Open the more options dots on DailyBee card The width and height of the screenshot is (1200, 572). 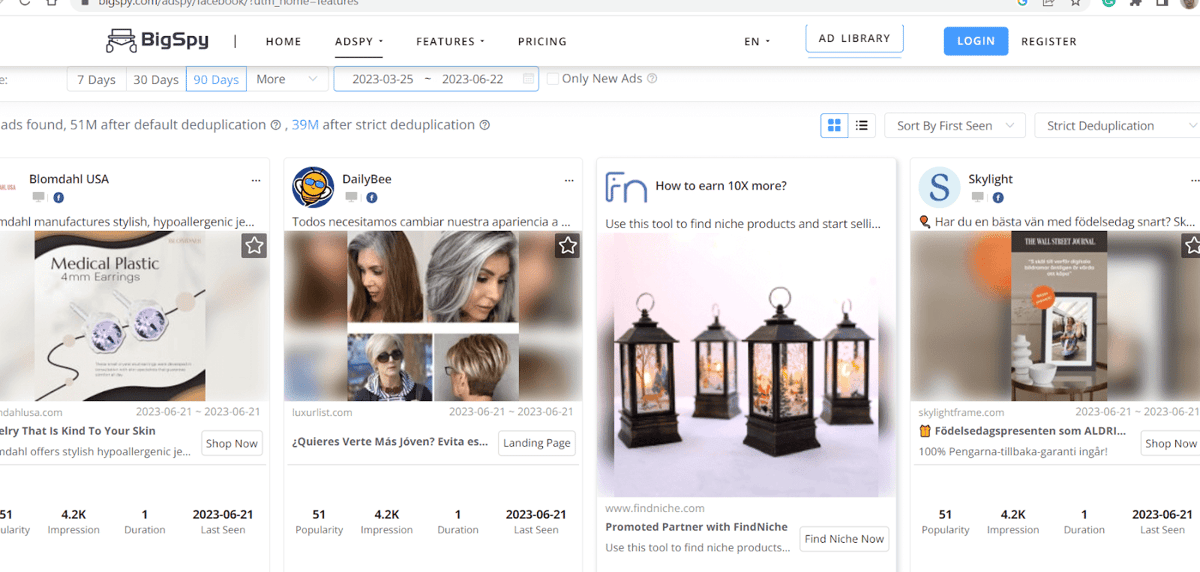[569, 181]
